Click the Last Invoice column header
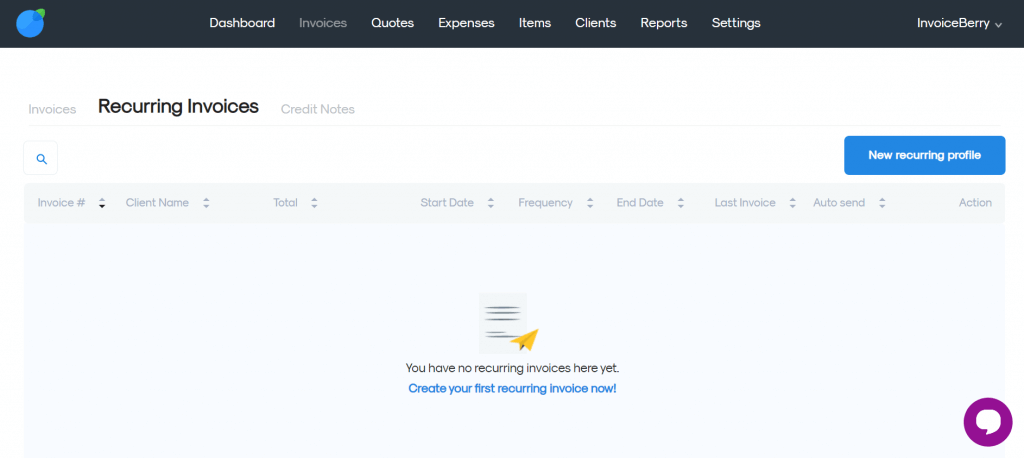Image resolution: width=1024 pixels, height=458 pixels. click(x=745, y=203)
